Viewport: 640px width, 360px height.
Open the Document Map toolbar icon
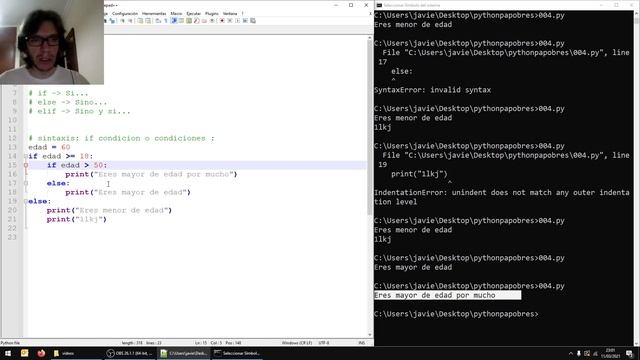click(189, 20)
